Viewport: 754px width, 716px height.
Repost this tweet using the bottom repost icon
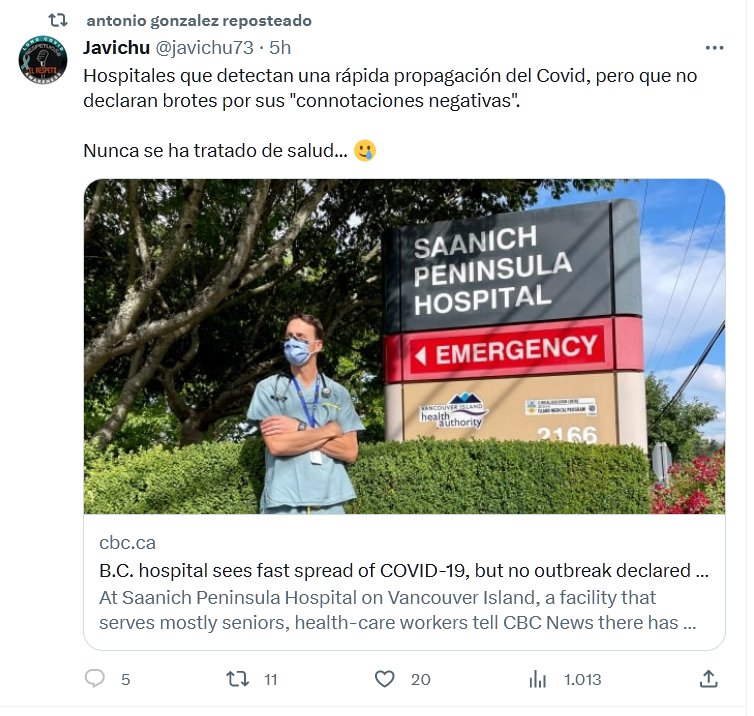(238, 679)
